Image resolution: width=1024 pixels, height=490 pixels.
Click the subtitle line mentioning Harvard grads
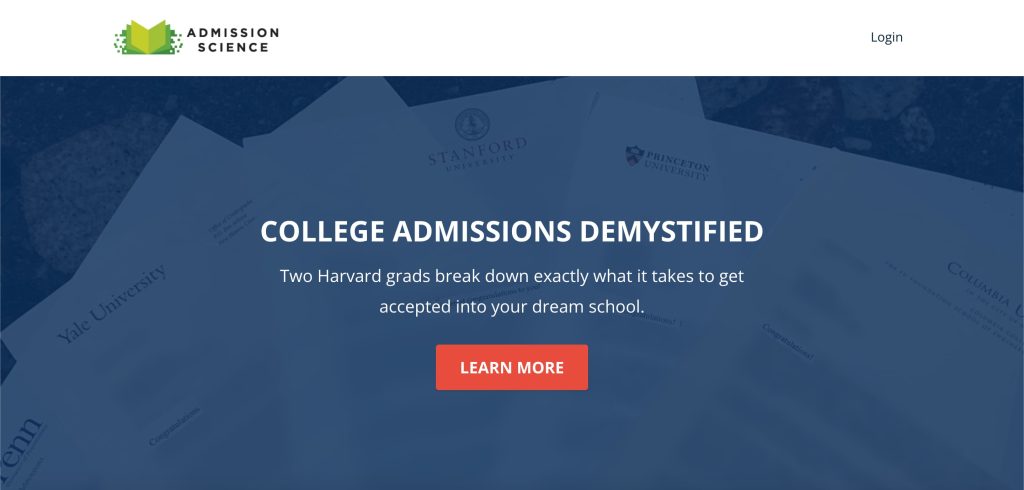point(512,276)
